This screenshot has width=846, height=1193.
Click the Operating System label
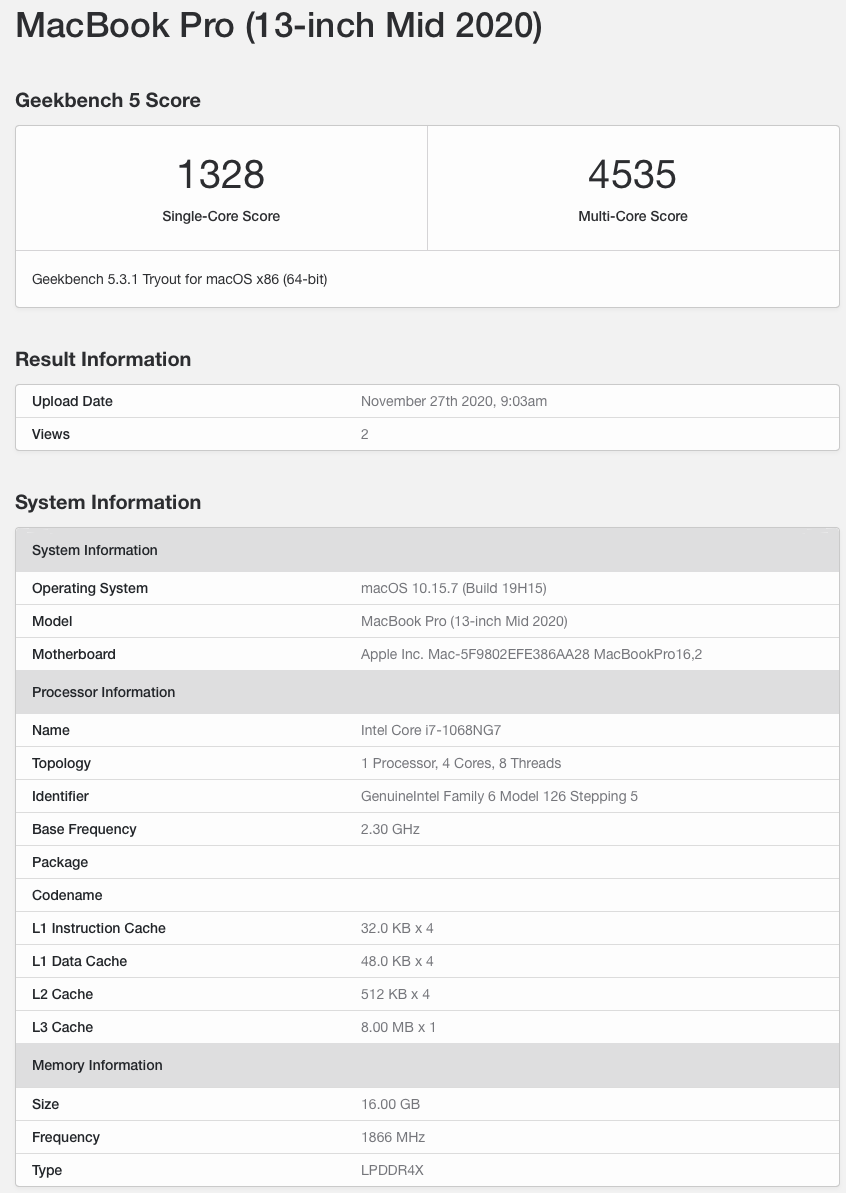point(90,588)
